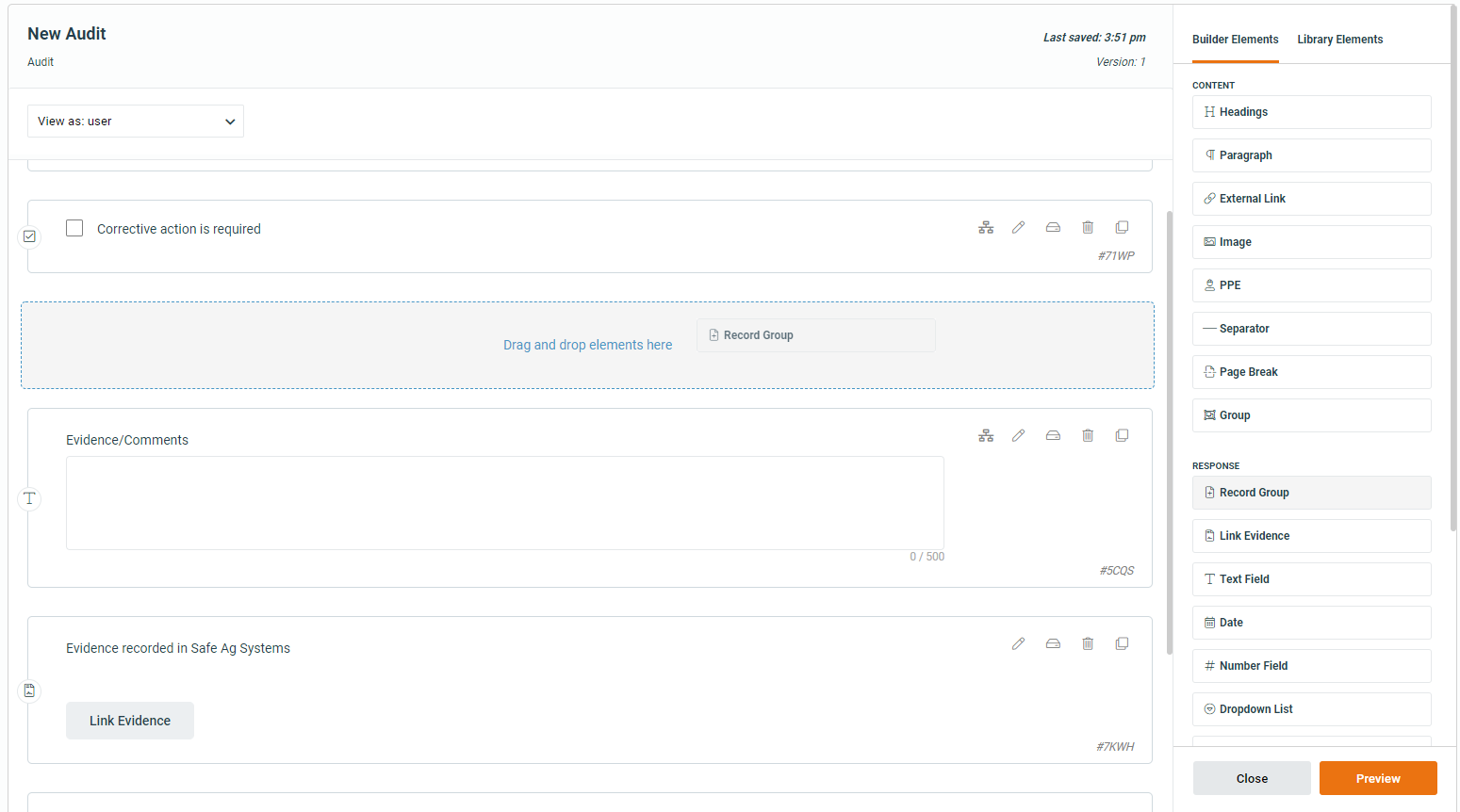Open the View as: user dropdown

[x=135, y=121]
